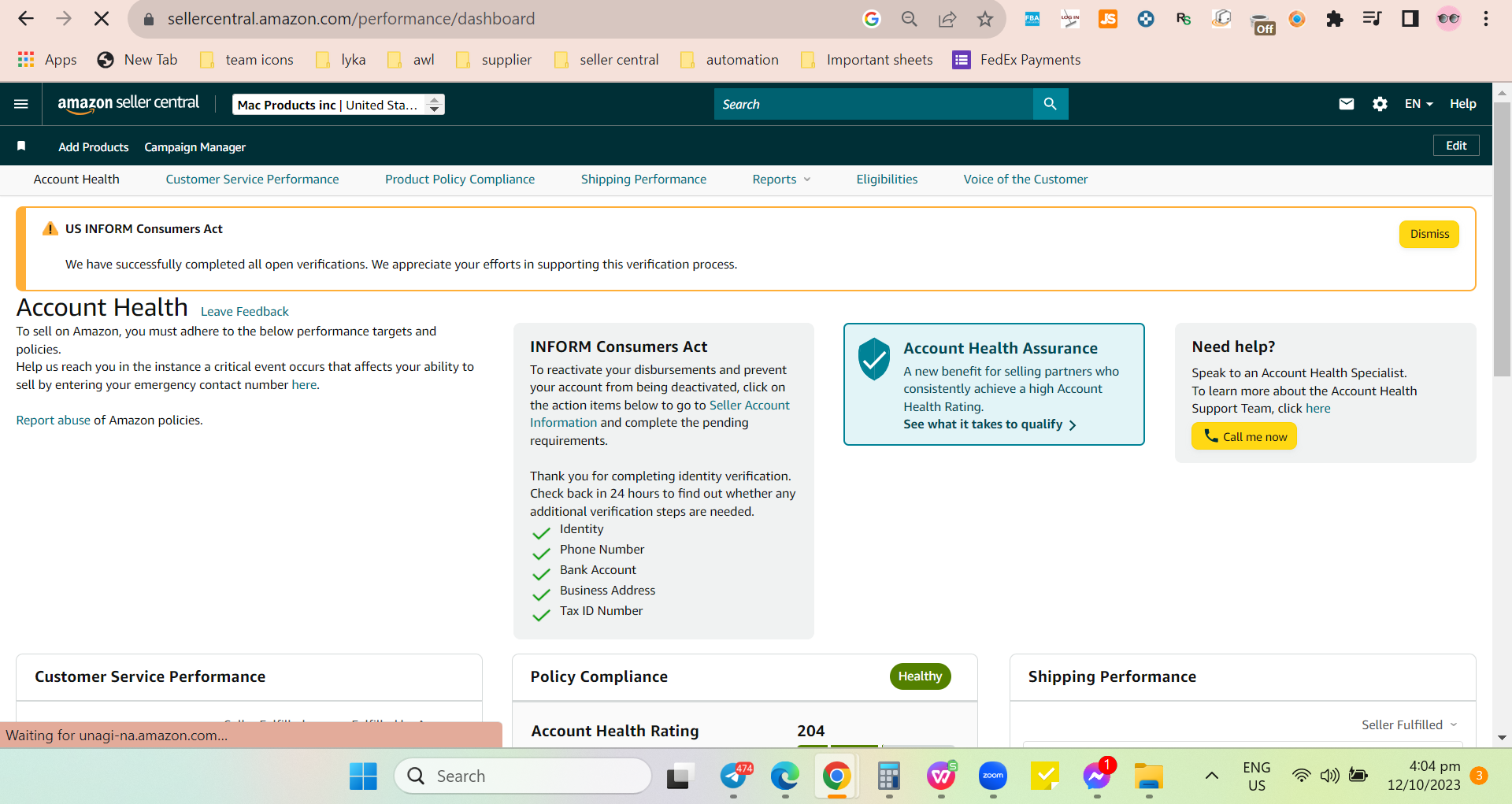
Task: Open the Chrome three-dot menu
Action: pos(1486,19)
